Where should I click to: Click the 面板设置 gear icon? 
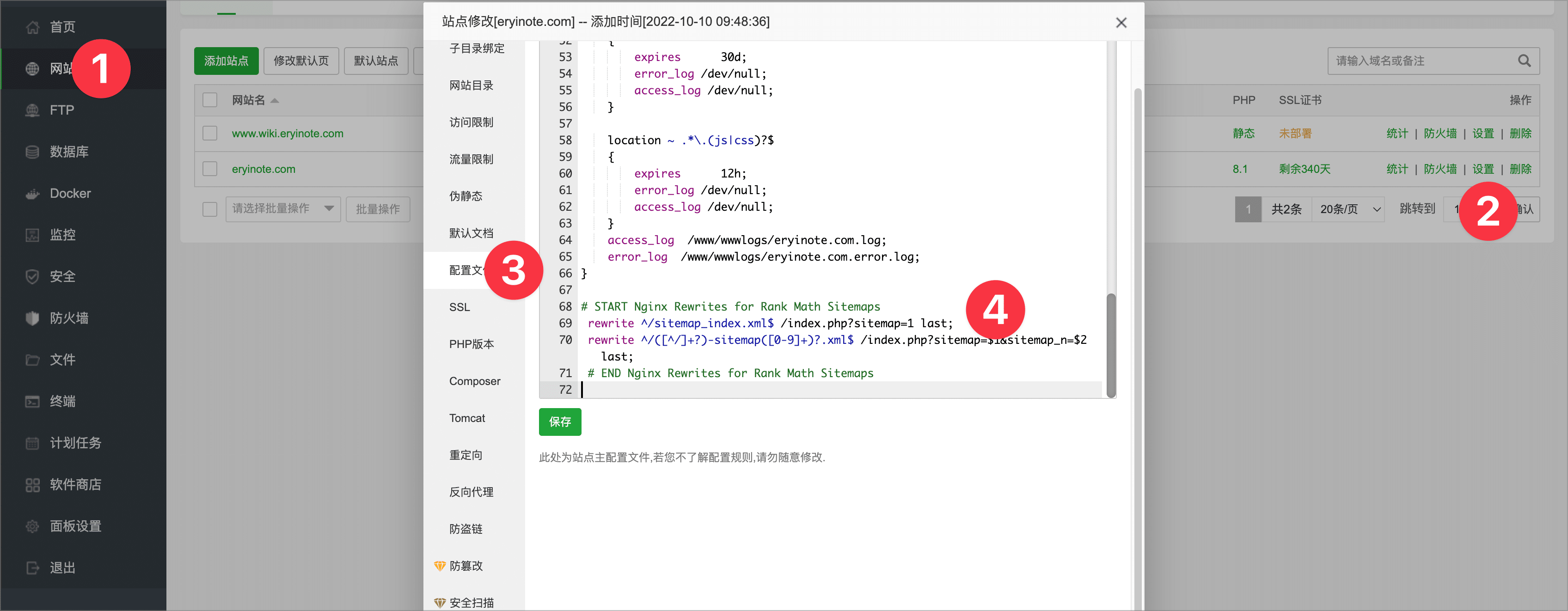click(32, 526)
